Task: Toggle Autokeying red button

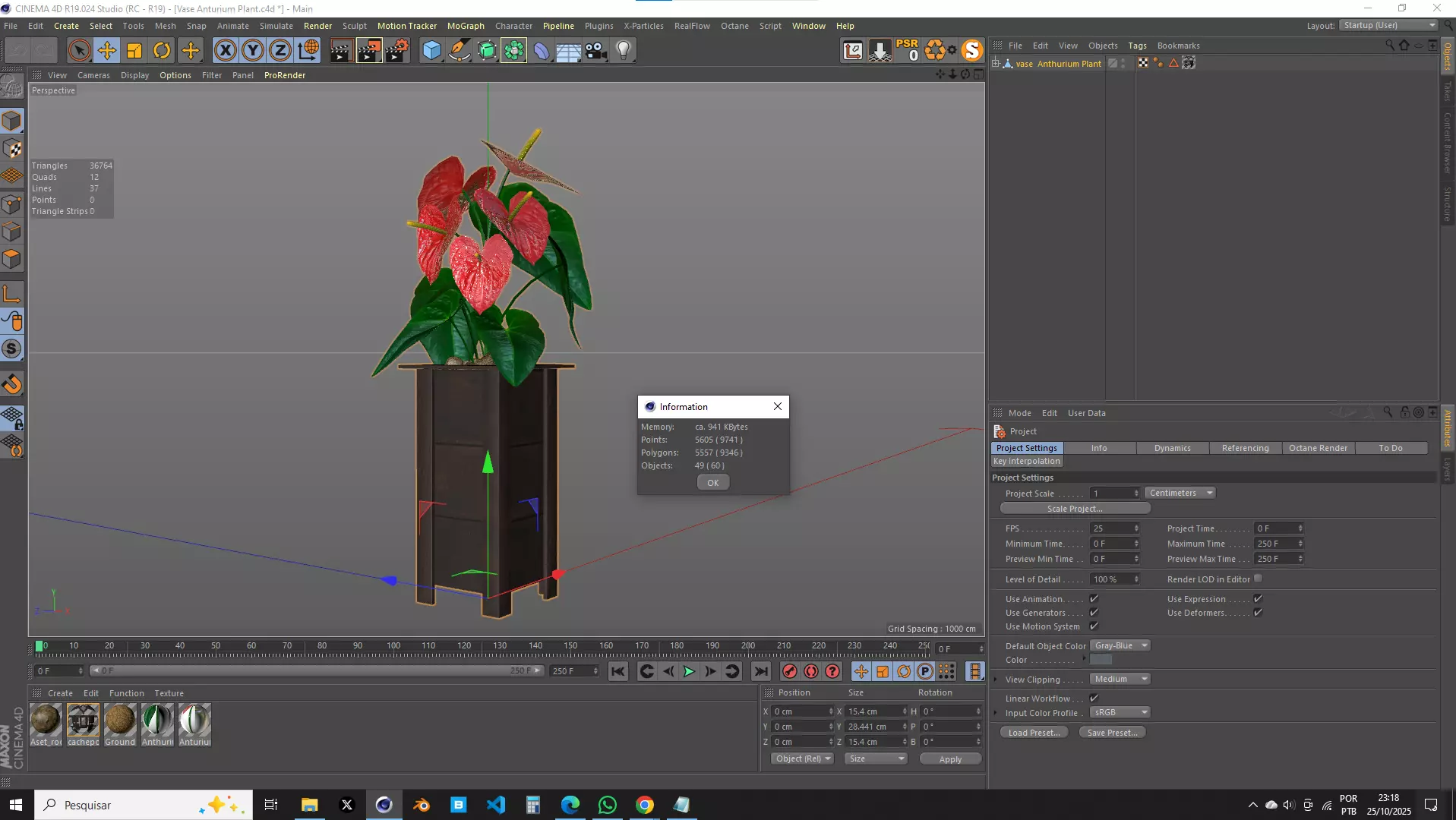Action: point(811,671)
